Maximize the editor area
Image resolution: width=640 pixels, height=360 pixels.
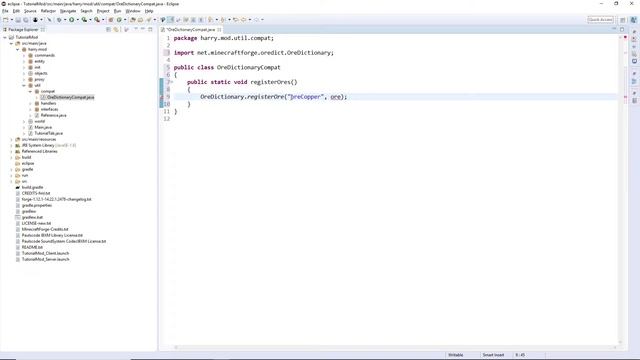point(622,29)
